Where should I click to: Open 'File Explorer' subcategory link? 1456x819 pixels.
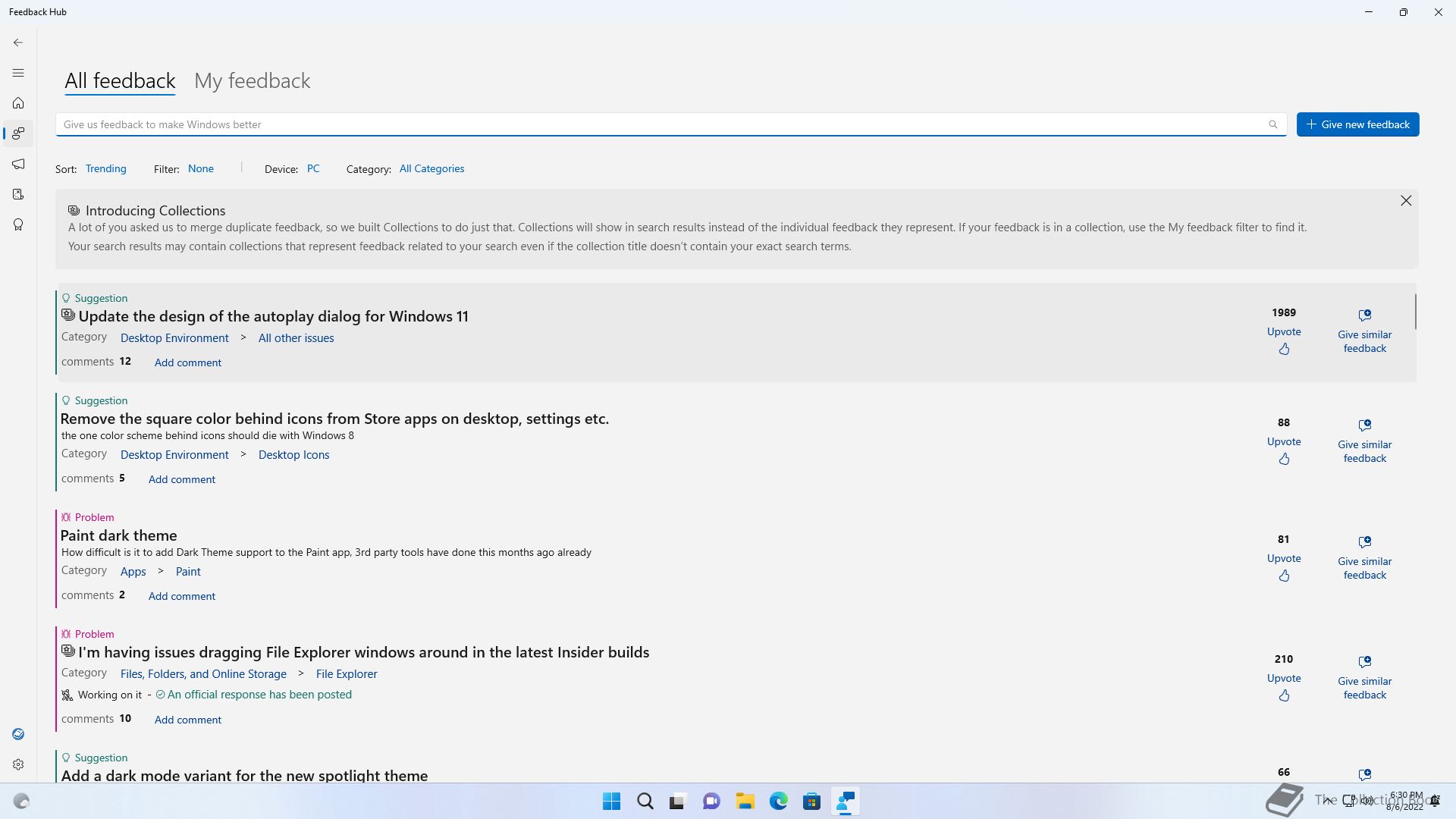(x=347, y=674)
